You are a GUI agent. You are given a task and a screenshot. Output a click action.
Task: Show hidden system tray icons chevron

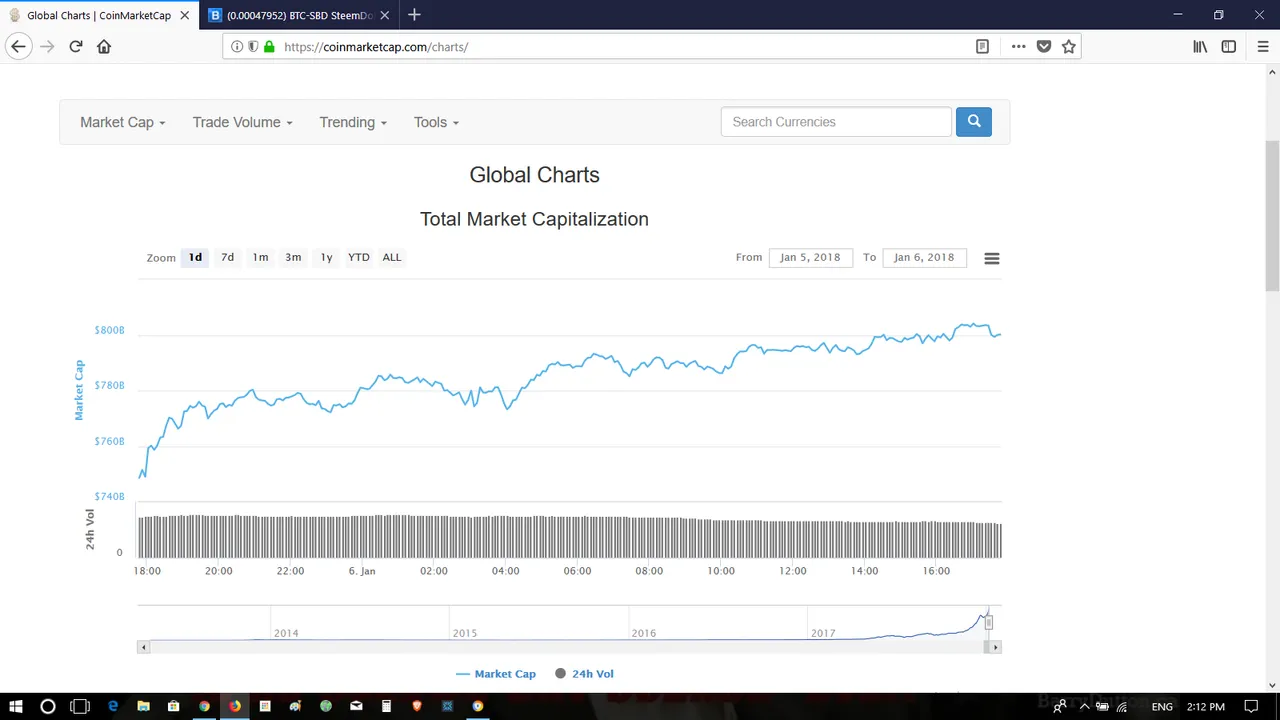[x=1084, y=707]
